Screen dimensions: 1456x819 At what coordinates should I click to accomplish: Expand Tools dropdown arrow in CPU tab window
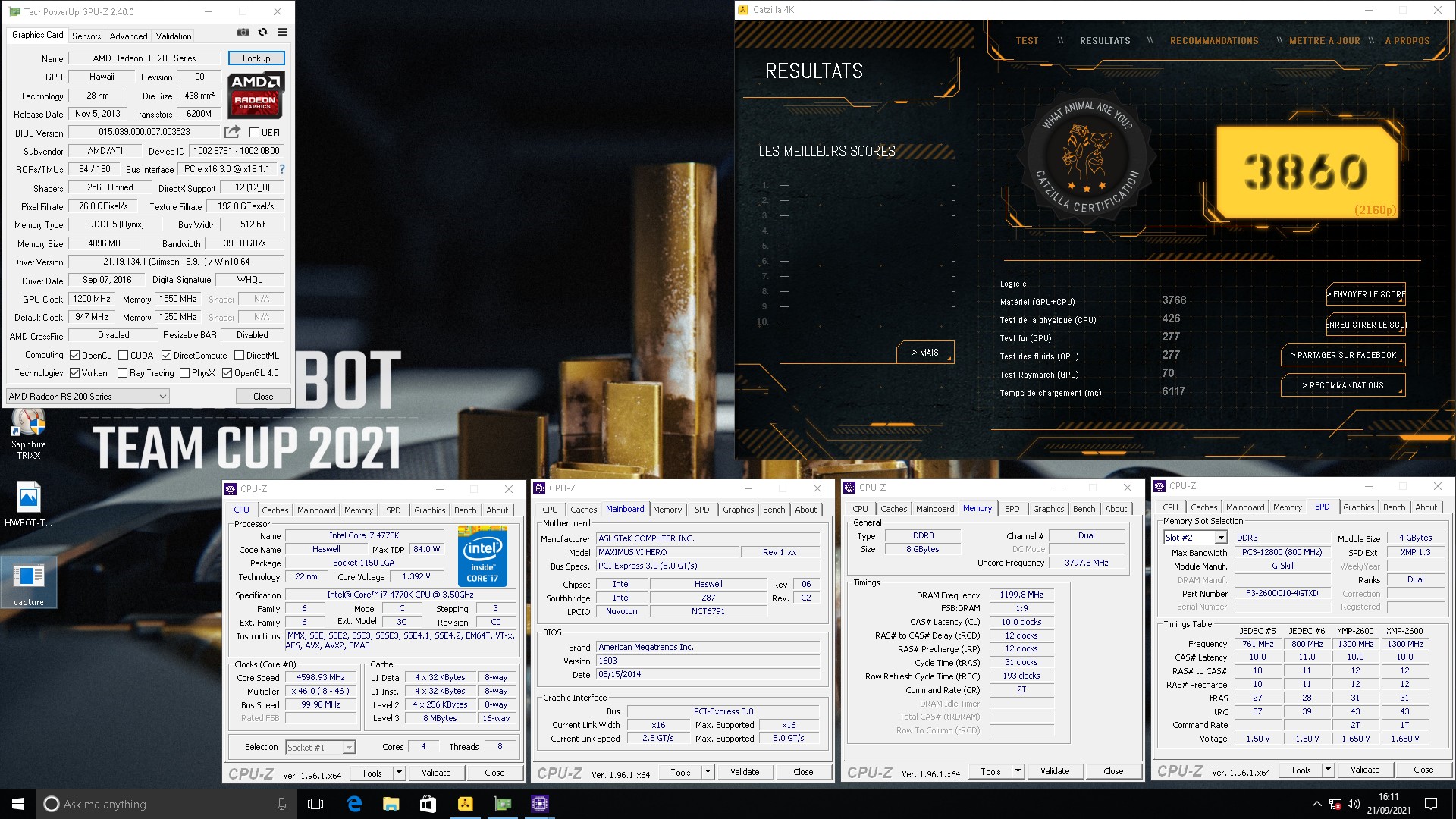point(399,773)
